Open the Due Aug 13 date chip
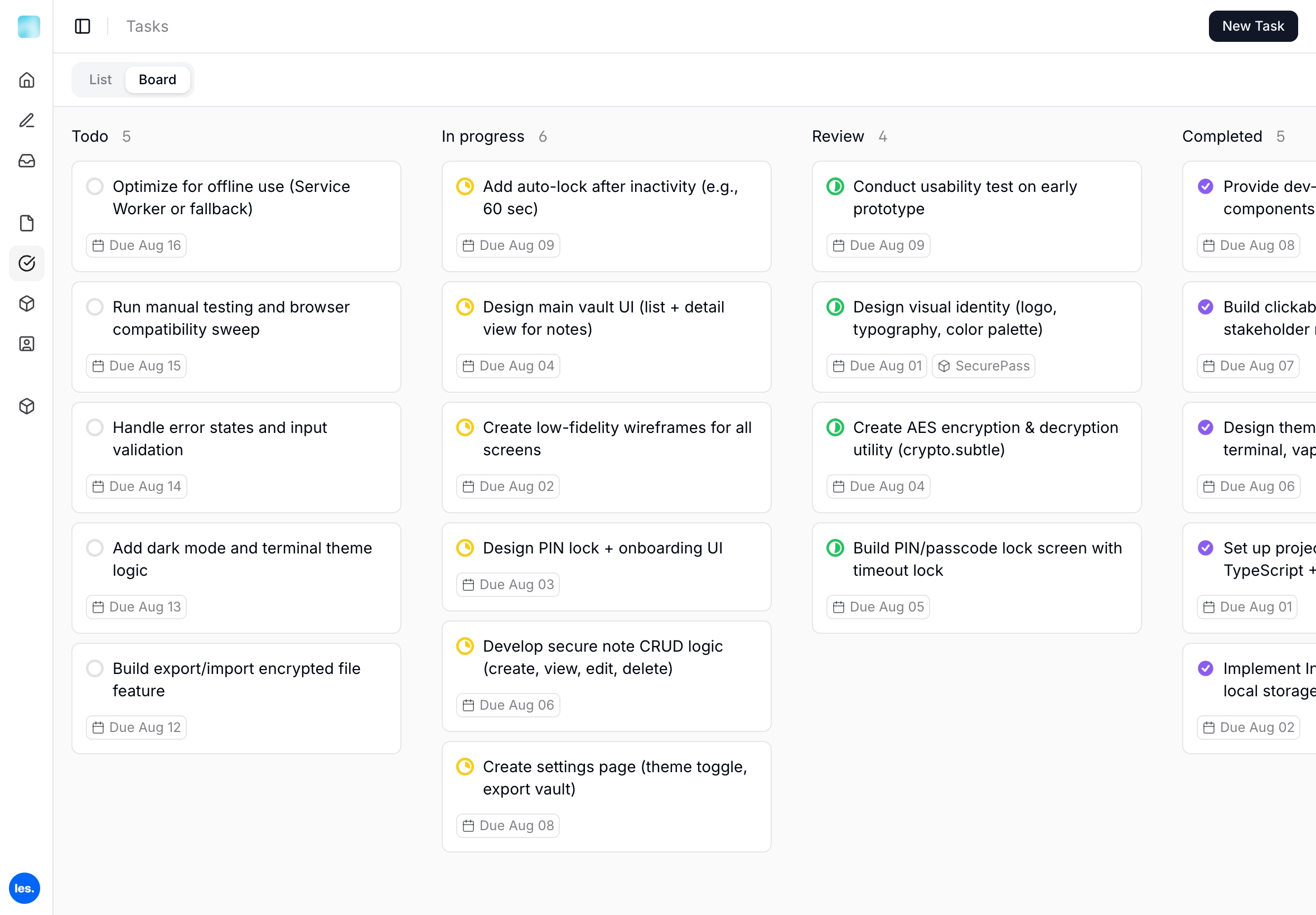The image size is (1316, 915). [137, 606]
